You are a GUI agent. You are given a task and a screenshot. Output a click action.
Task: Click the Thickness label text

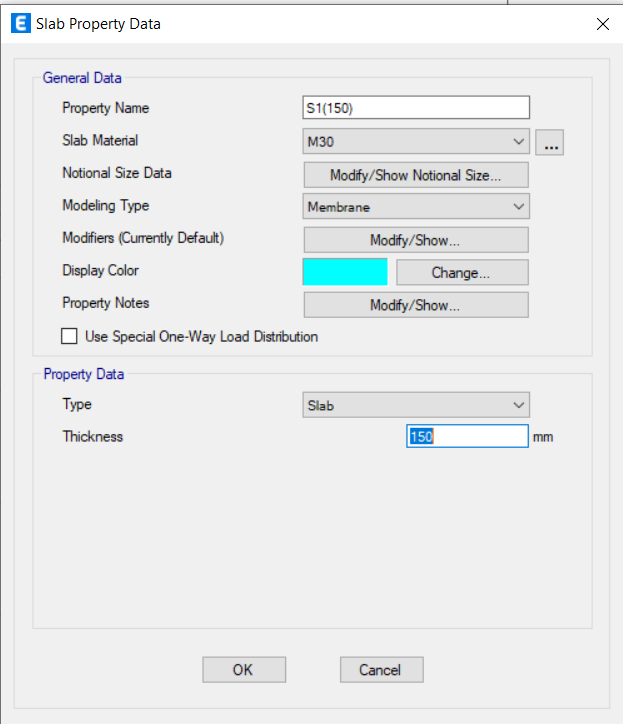(x=93, y=437)
